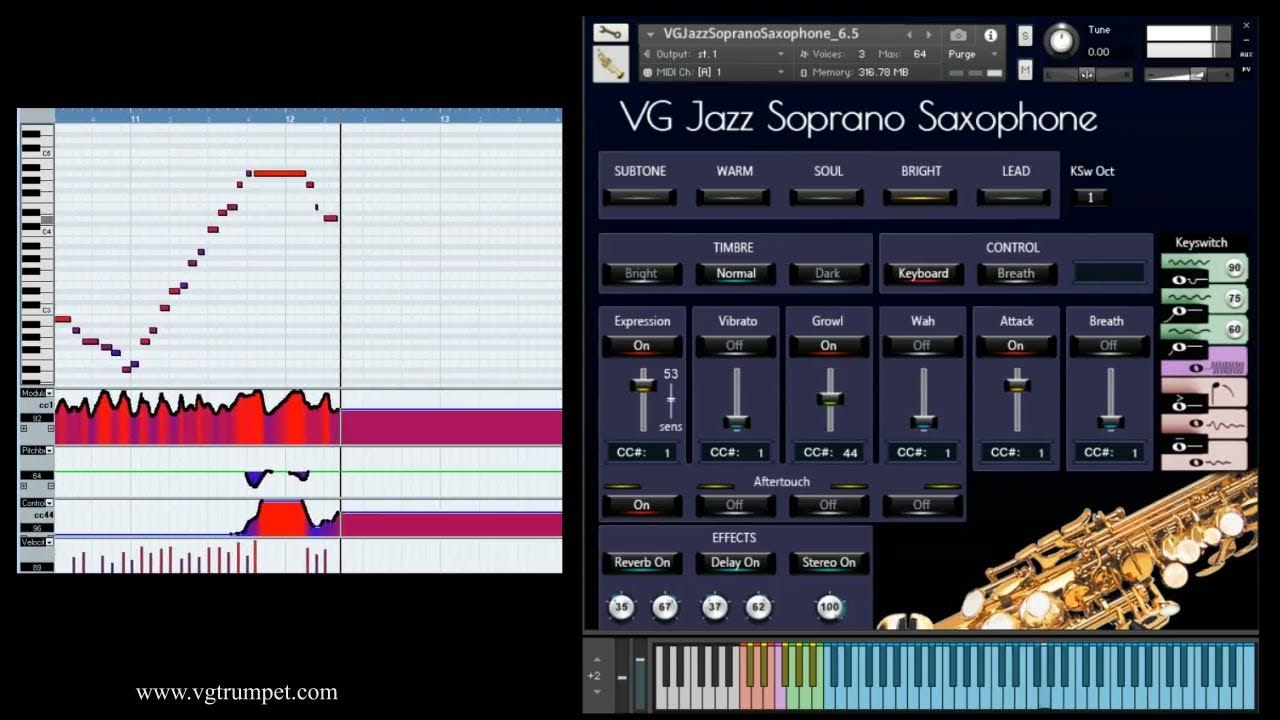Toggle Breath Off button under Breath panel
This screenshot has height=720, width=1280.
(x=1108, y=345)
